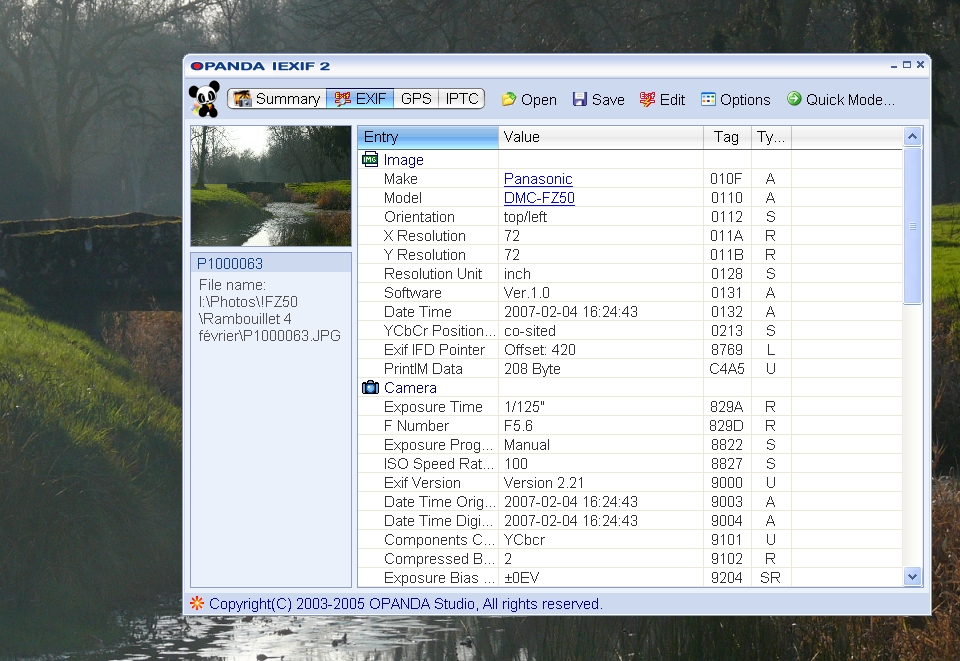The image size is (960, 661).
Task: Follow the Panasonic make link
Action: point(537,179)
